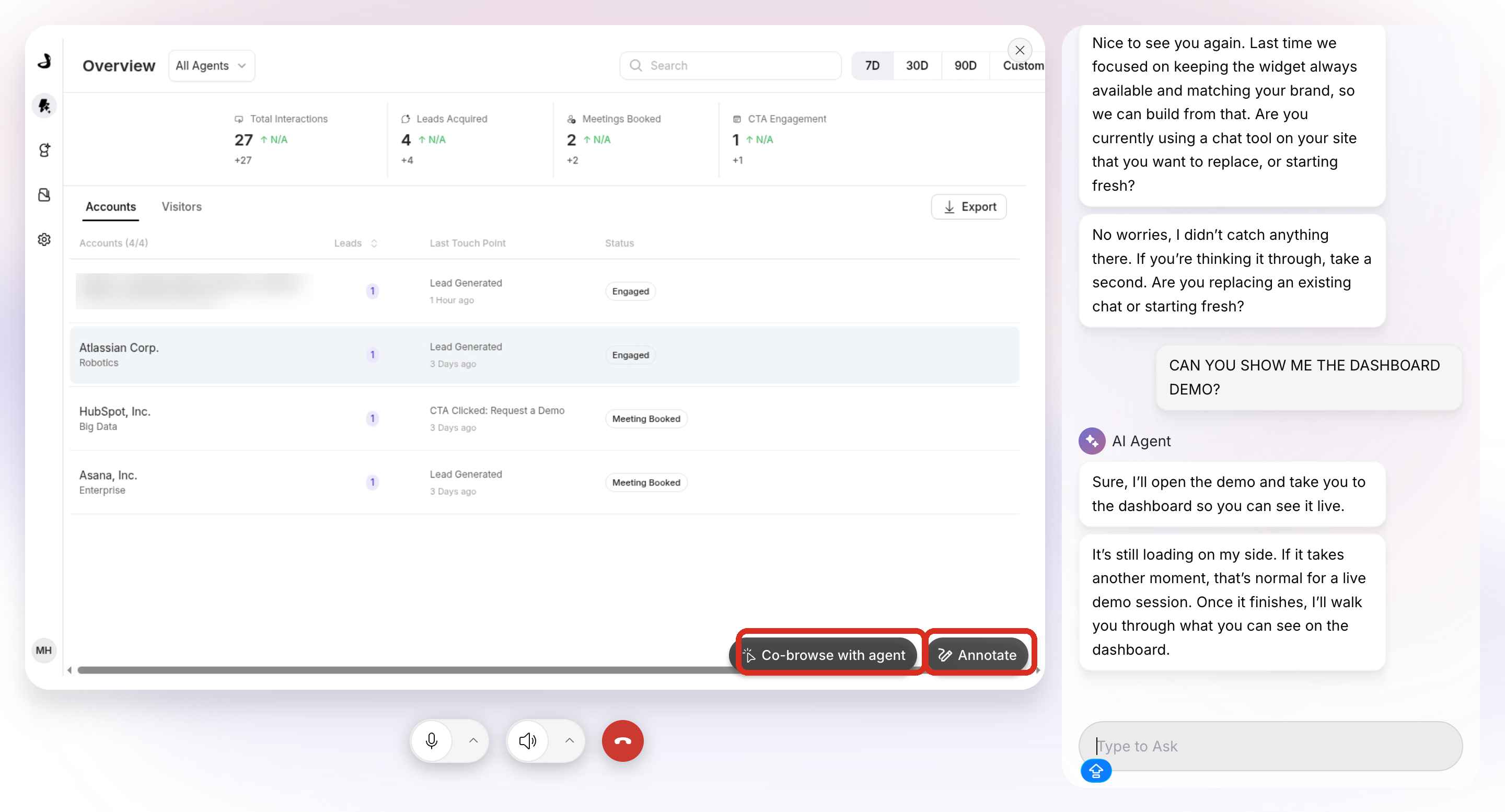This screenshot has width=1505, height=812.
Task: Open the blurred first account row
Action: point(545,291)
